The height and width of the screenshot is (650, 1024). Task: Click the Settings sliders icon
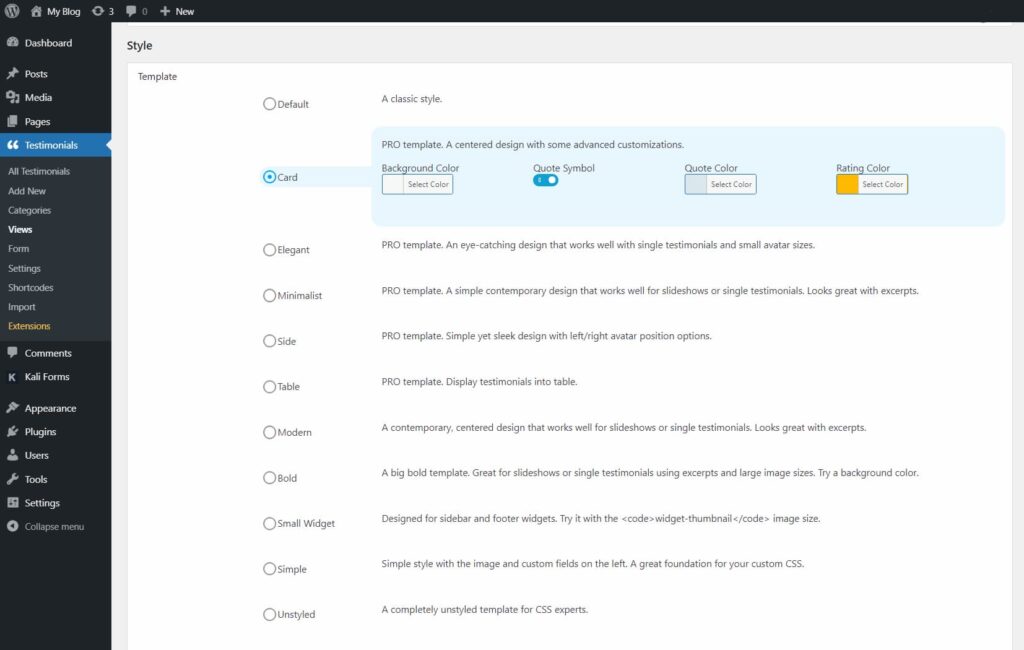tap(12, 503)
